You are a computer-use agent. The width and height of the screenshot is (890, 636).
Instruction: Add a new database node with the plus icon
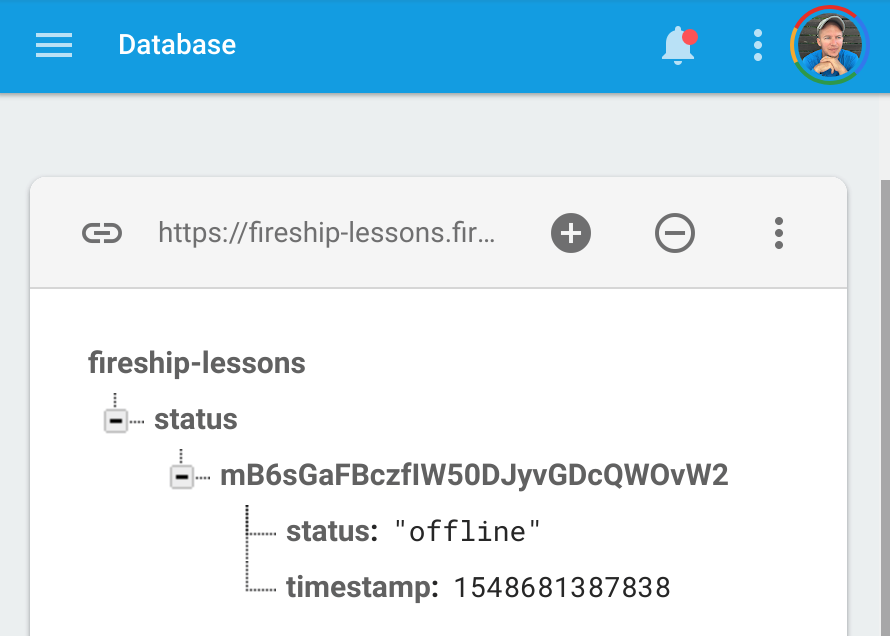(570, 233)
